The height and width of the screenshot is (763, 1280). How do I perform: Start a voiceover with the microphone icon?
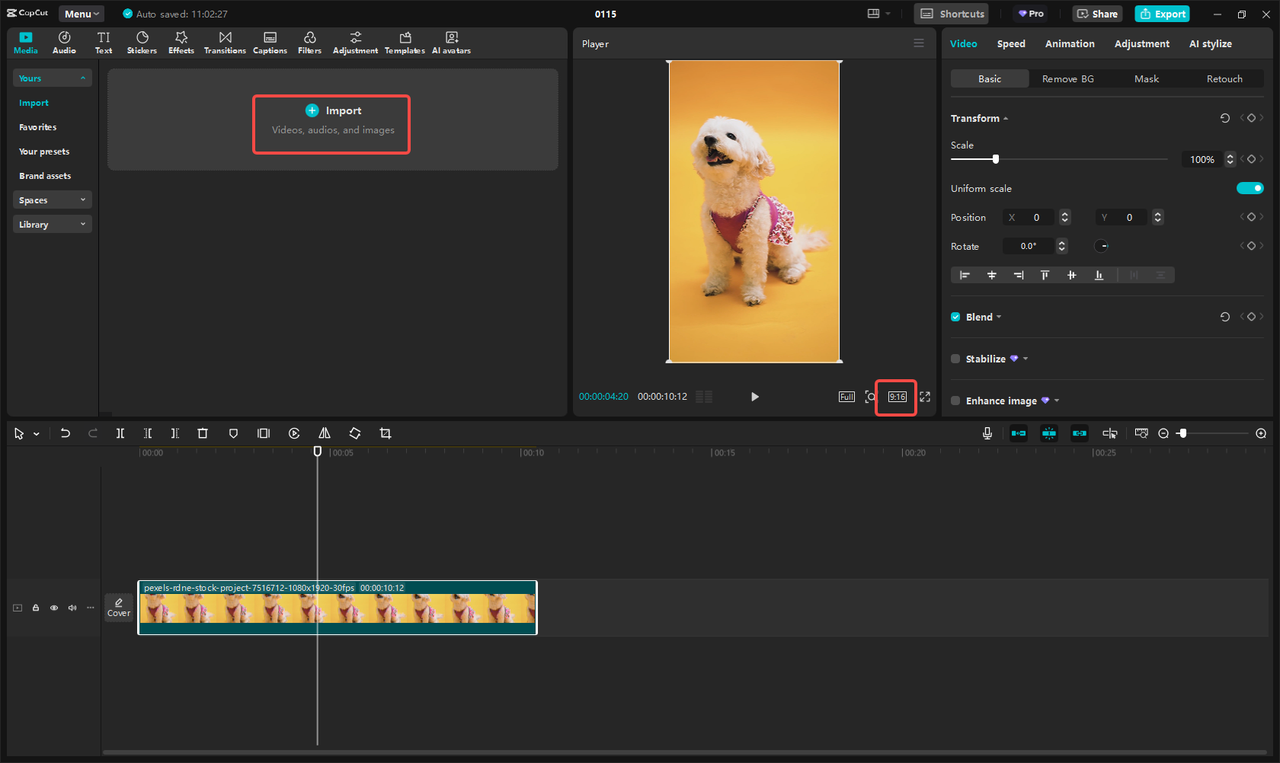pyautogui.click(x=987, y=433)
